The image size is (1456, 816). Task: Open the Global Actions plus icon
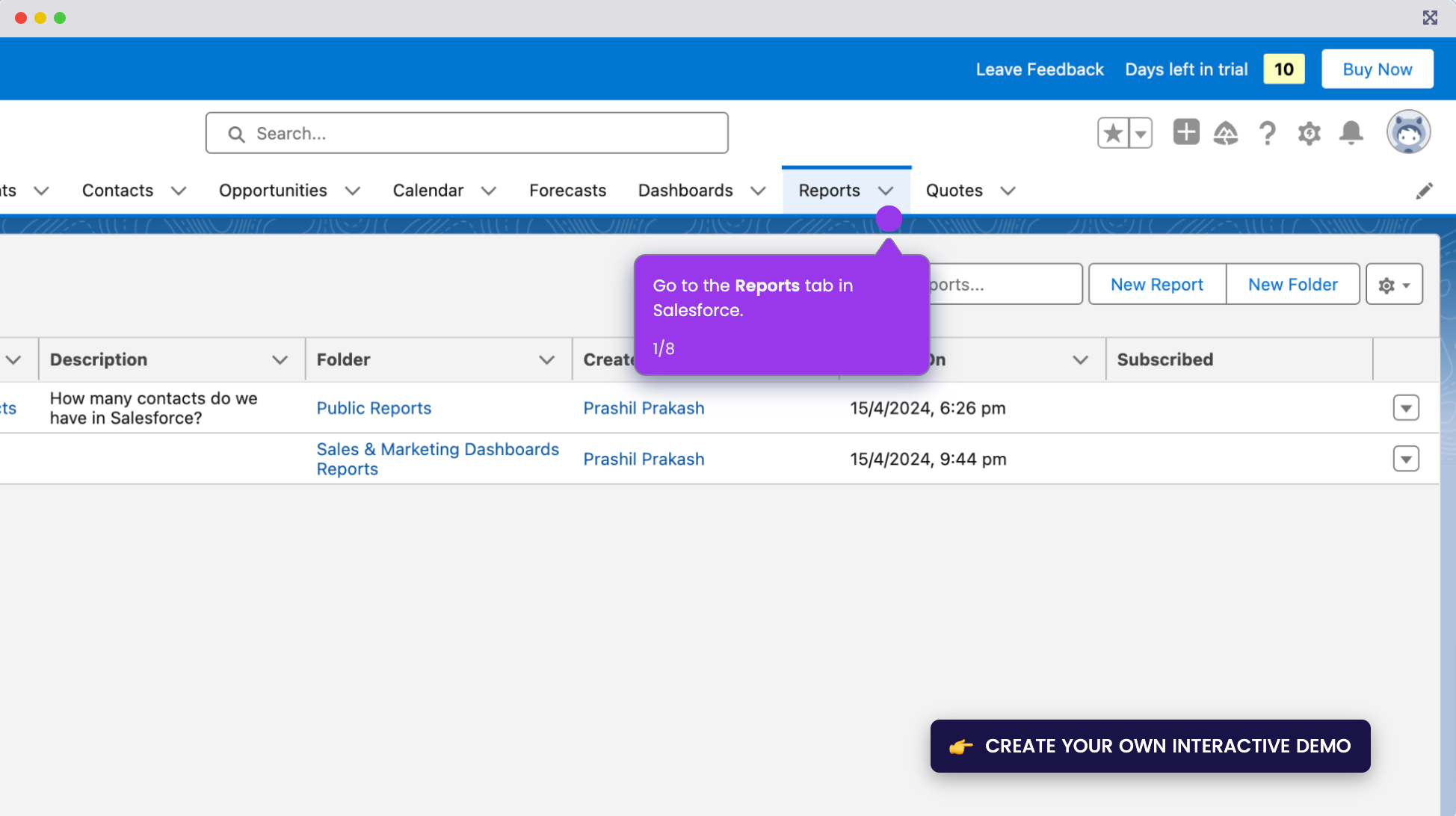pos(1186,132)
